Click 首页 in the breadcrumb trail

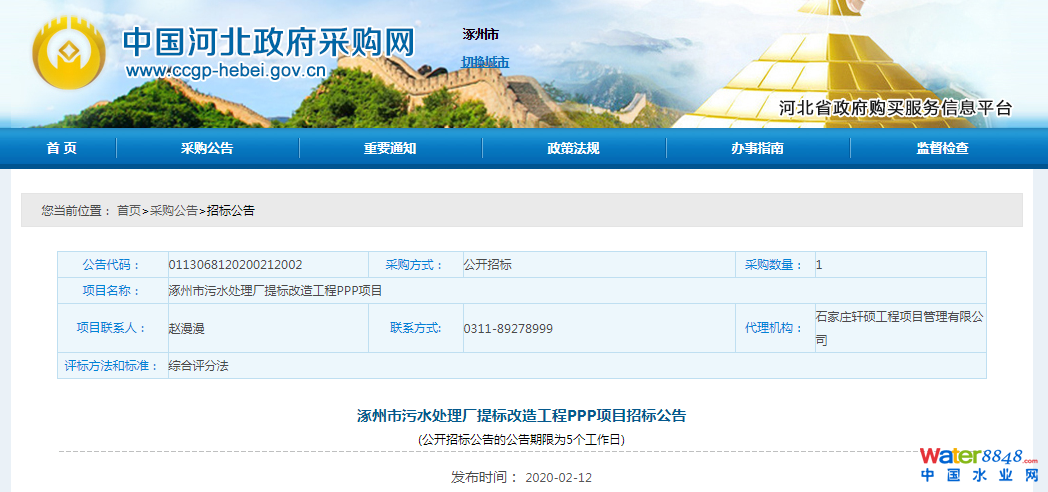click(128, 211)
